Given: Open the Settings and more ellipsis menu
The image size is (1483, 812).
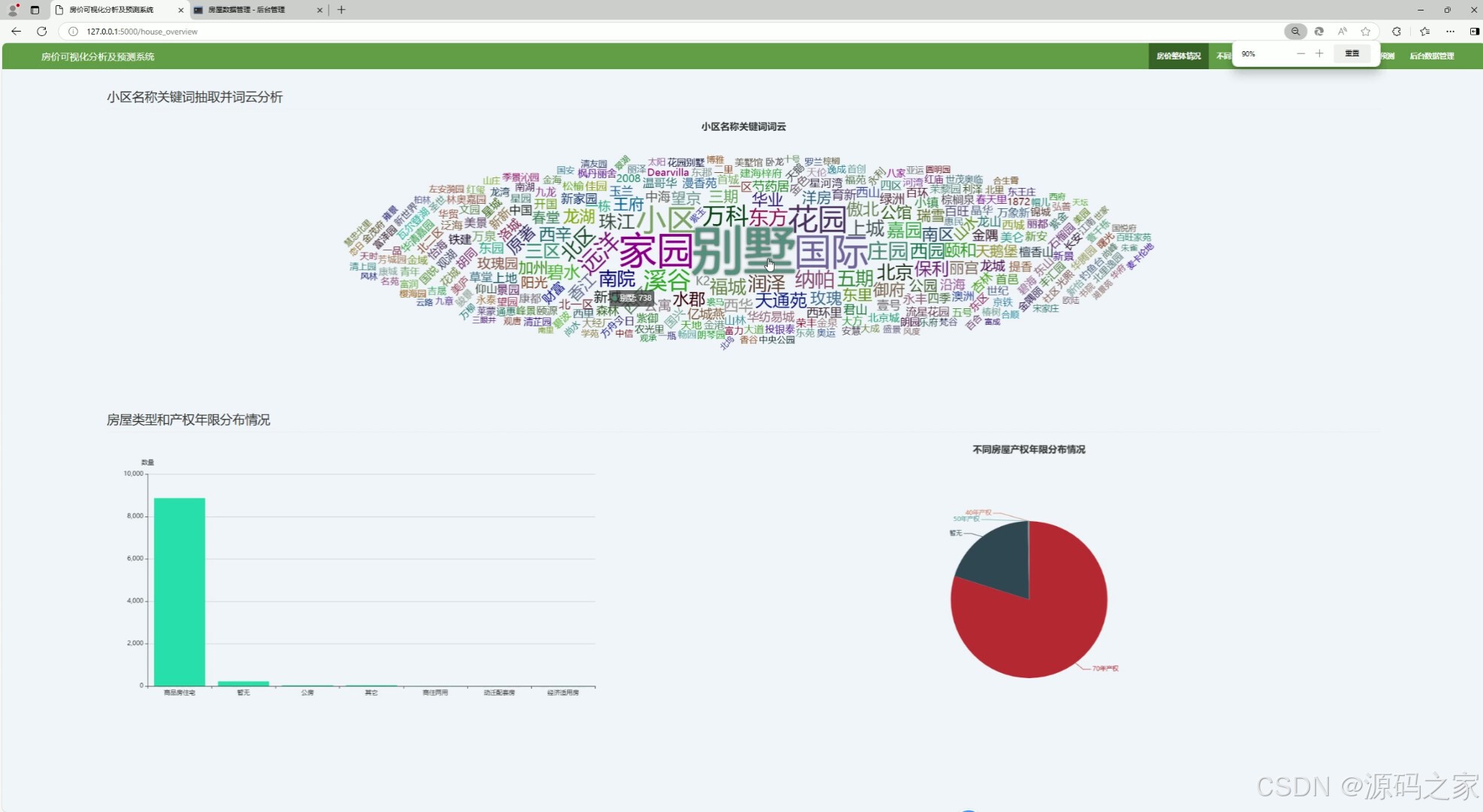Looking at the screenshot, I should click(1450, 32).
